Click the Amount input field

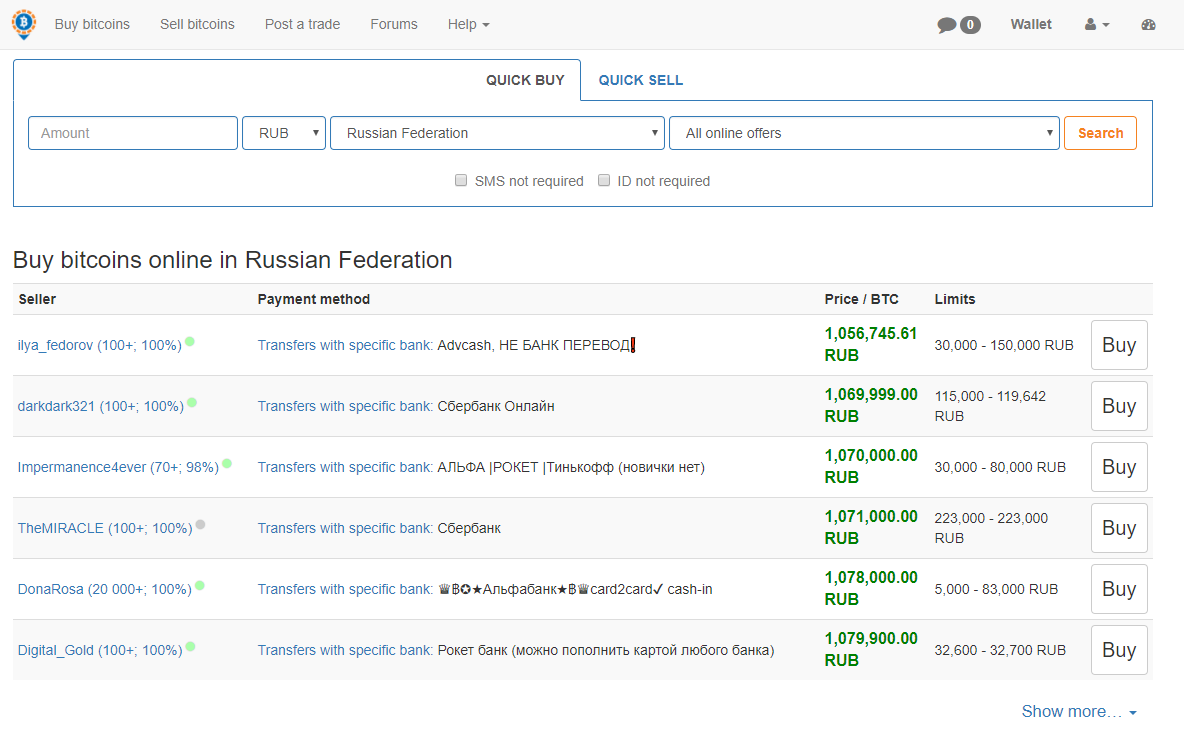(133, 133)
